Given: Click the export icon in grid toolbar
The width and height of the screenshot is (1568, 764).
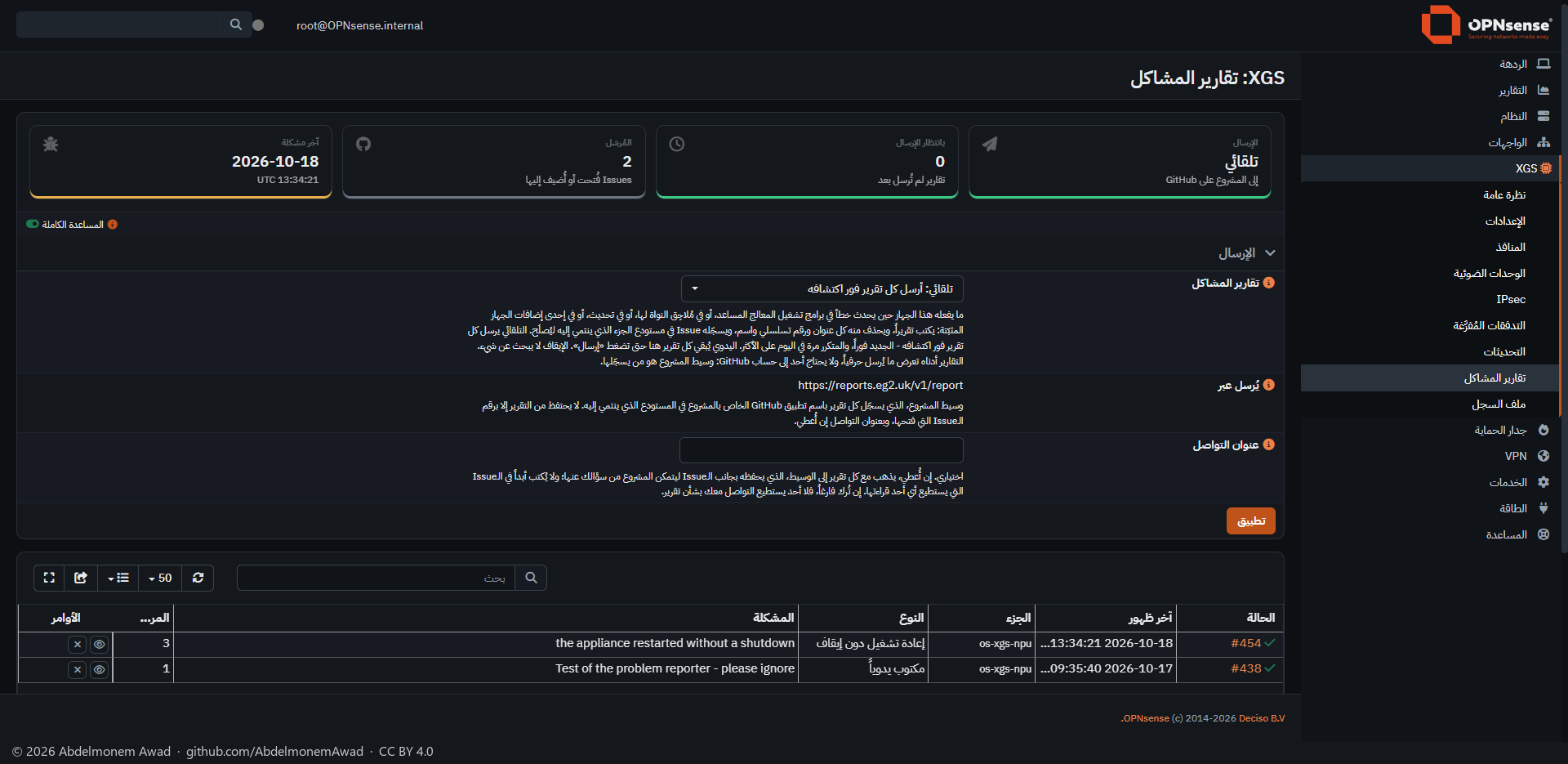Looking at the screenshot, I should pos(81,578).
